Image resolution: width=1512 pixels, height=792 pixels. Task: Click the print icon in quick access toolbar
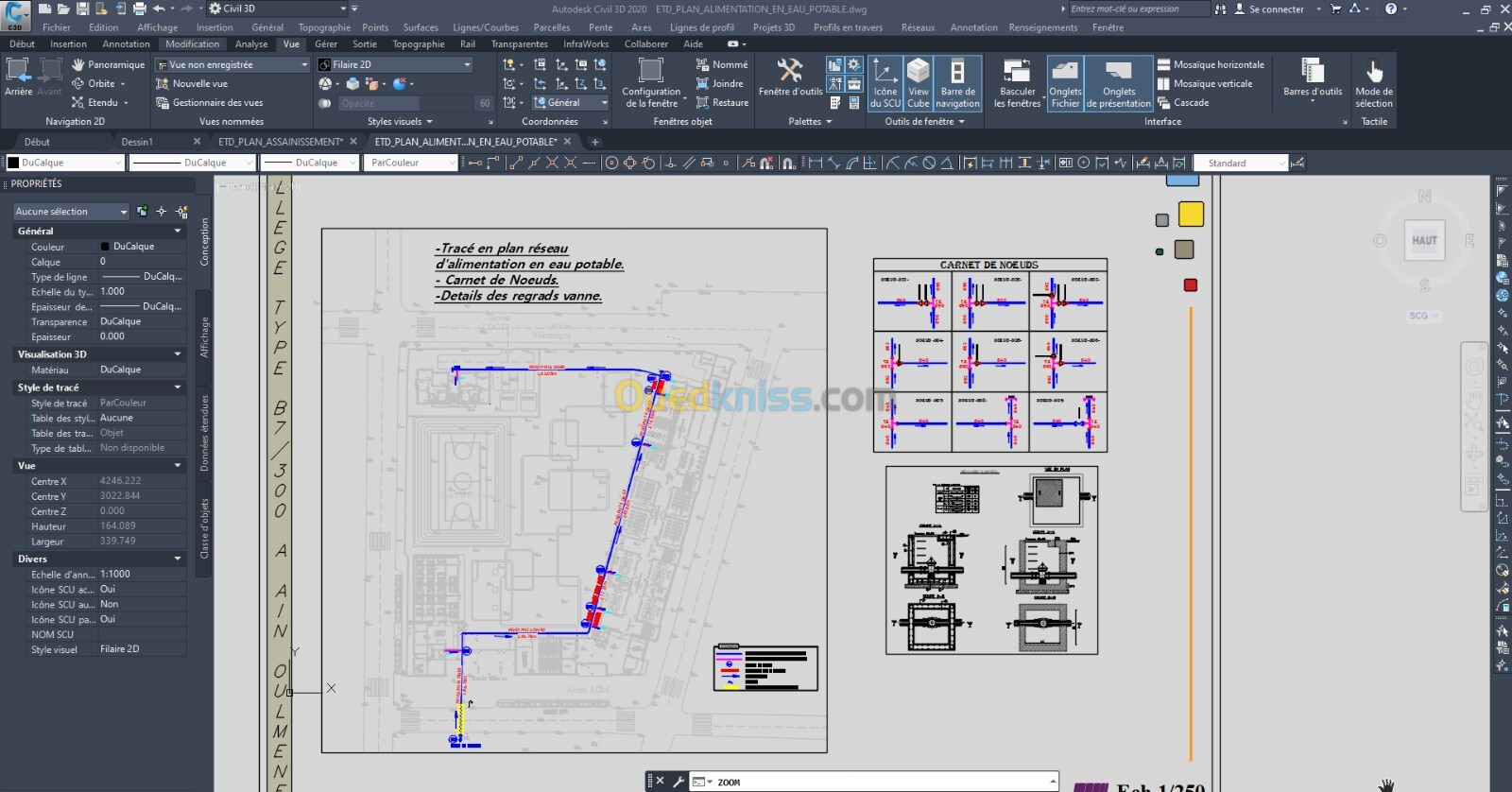[140, 9]
